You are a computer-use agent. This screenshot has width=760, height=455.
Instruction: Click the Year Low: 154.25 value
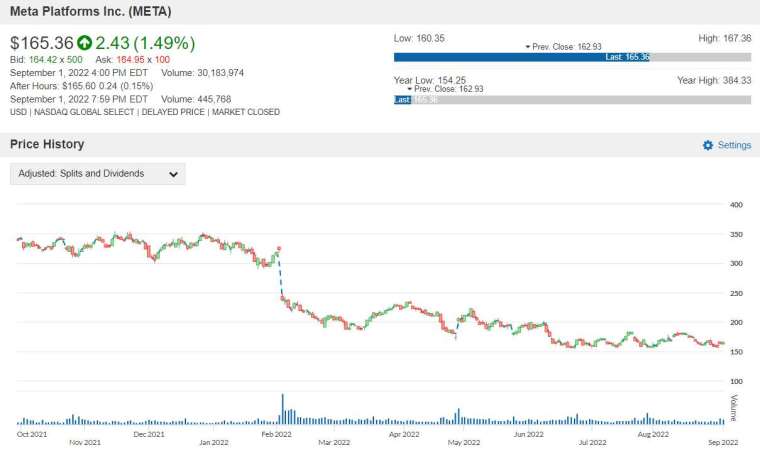[x=430, y=80]
